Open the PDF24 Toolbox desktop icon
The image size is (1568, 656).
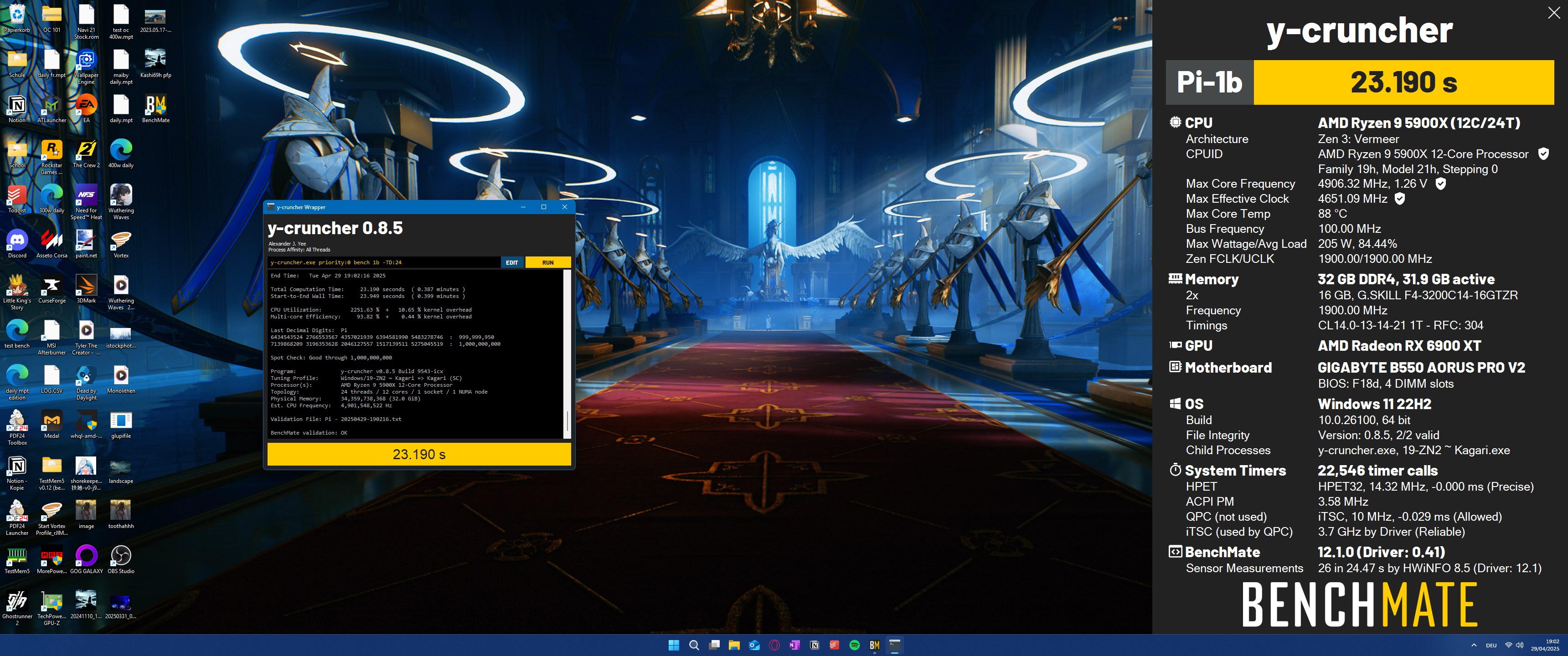coord(17,427)
